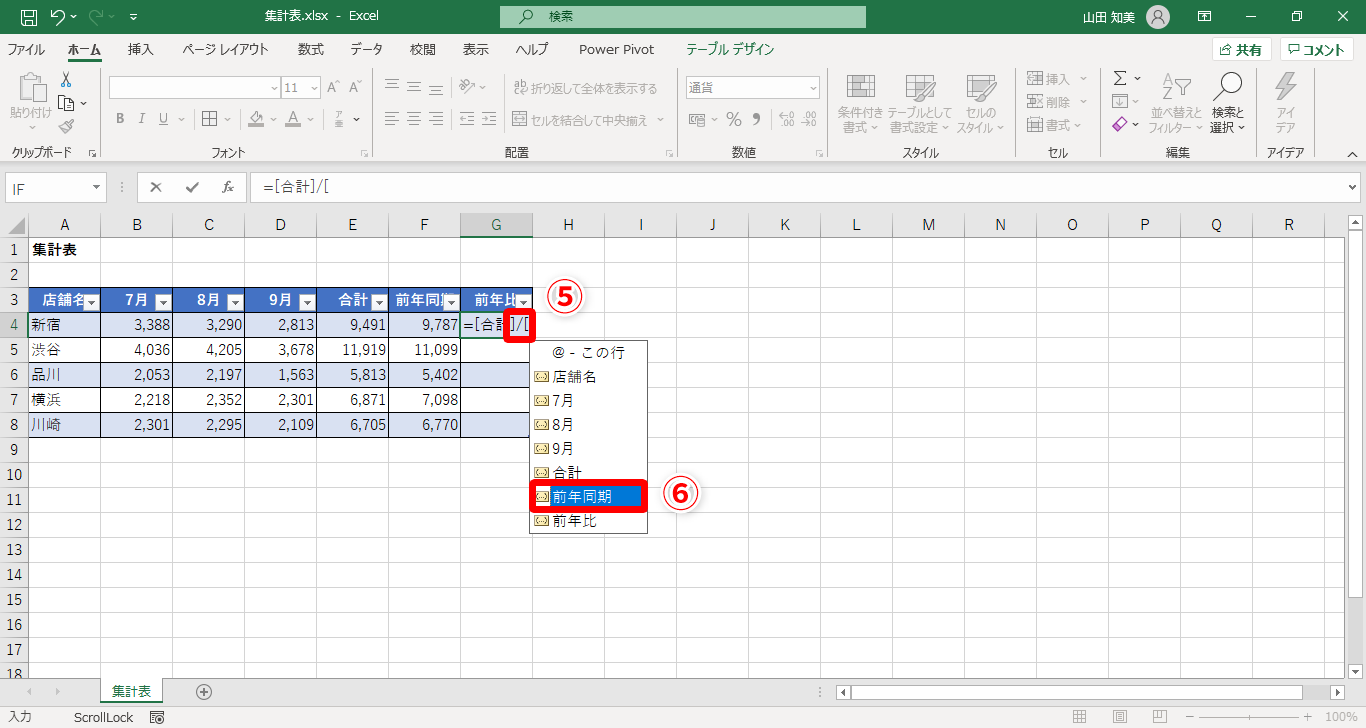Viewport: 1366px width, 728px height.
Task: Open Sort and Filter (並べ替えとフィルター)
Action: pos(1176,104)
